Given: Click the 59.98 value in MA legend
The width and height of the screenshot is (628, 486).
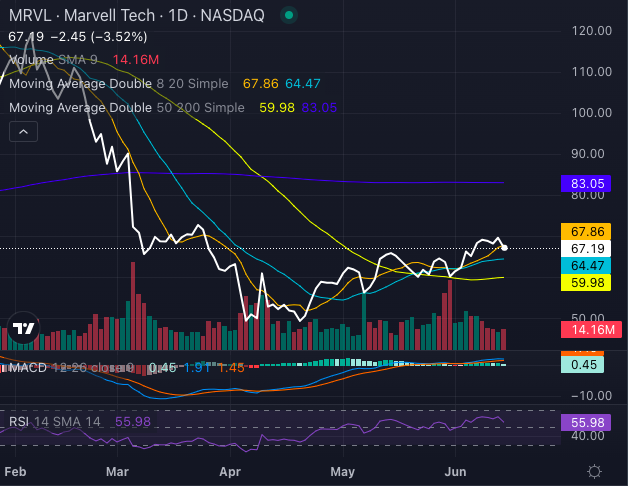Looking at the screenshot, I should point(277,108).
